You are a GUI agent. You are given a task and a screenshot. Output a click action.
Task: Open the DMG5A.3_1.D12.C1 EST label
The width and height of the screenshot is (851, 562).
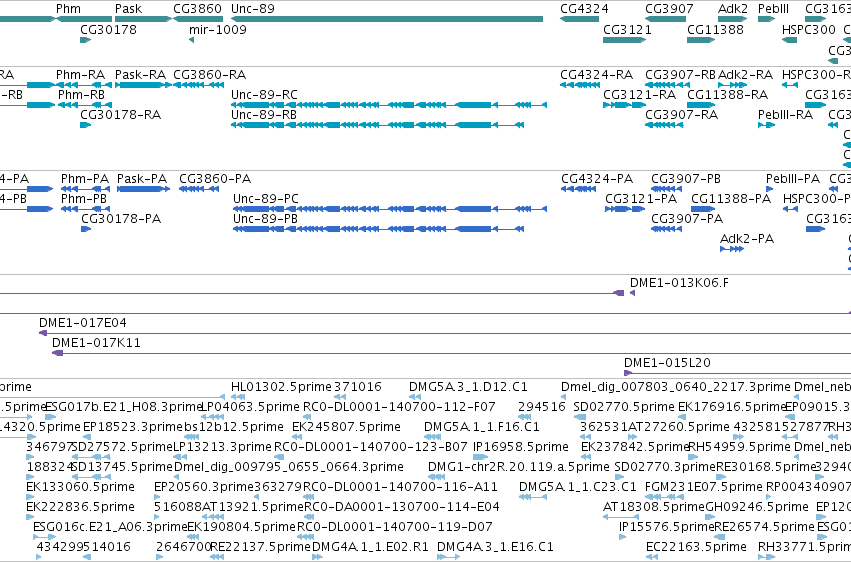point(468,387)
